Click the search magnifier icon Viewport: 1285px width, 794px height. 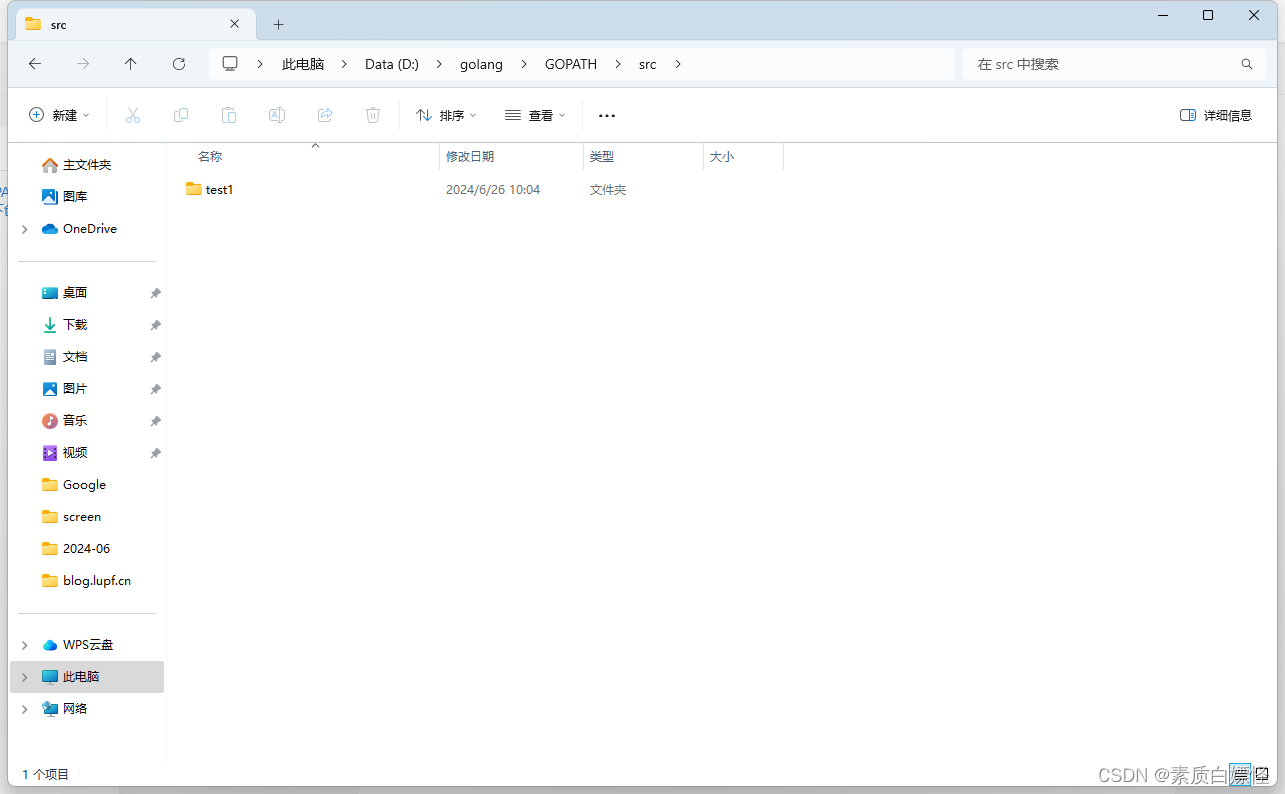[1246, 63]
